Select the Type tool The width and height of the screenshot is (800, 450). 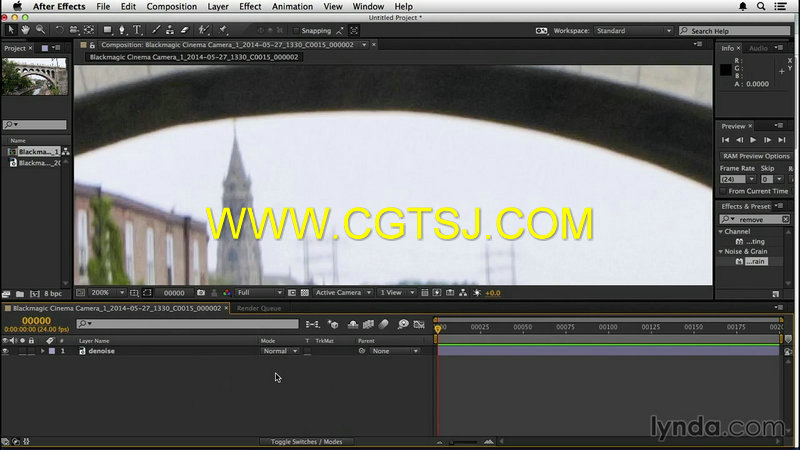[137, 30]
